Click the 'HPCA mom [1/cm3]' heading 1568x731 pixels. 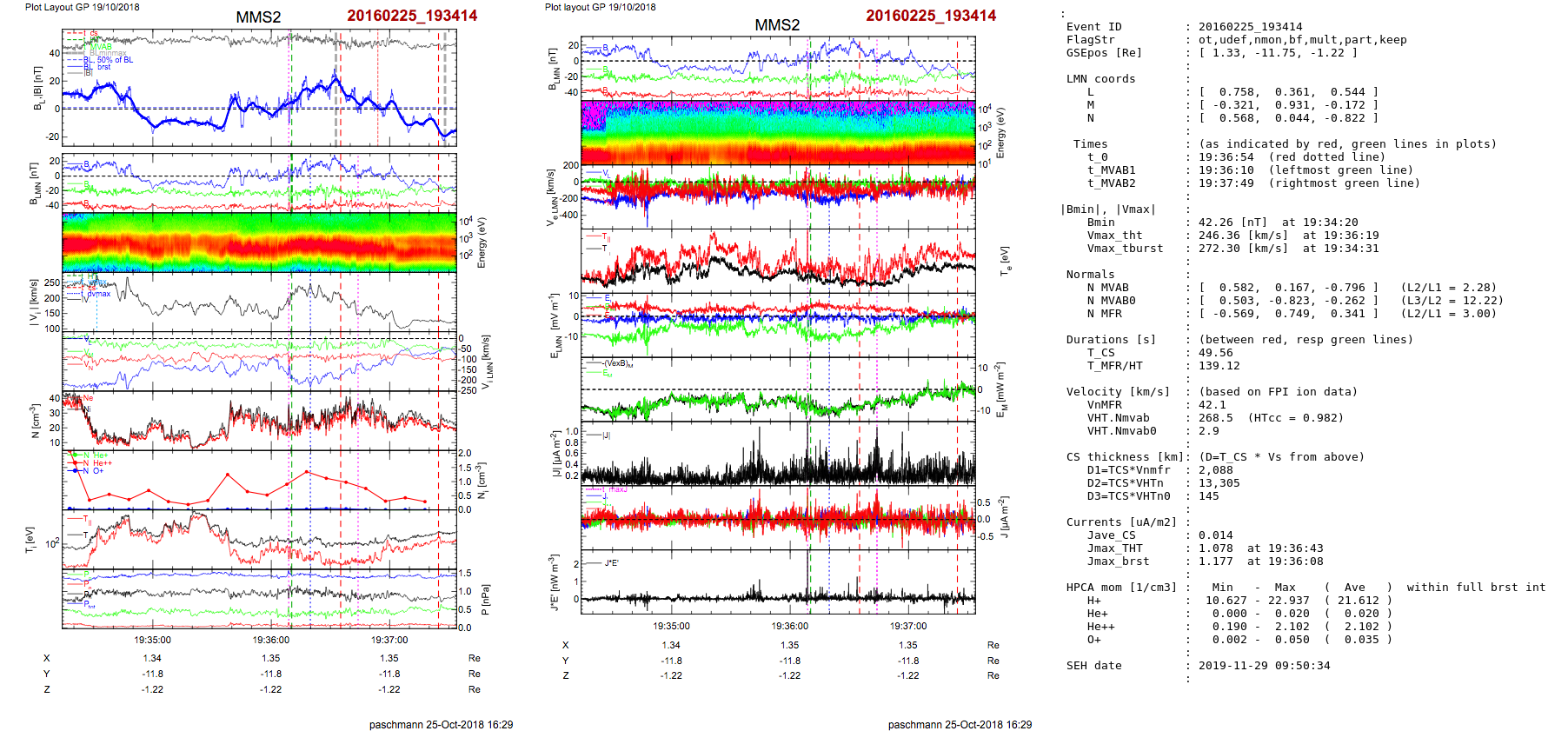click(1121, 588)
